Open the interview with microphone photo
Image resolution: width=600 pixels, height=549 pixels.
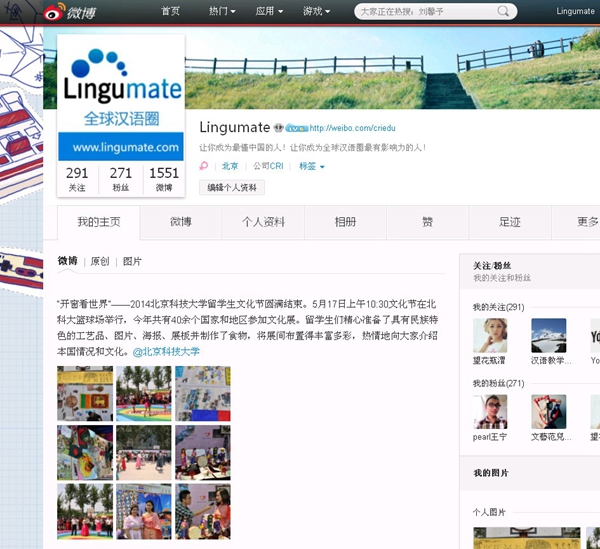[203, 512]
